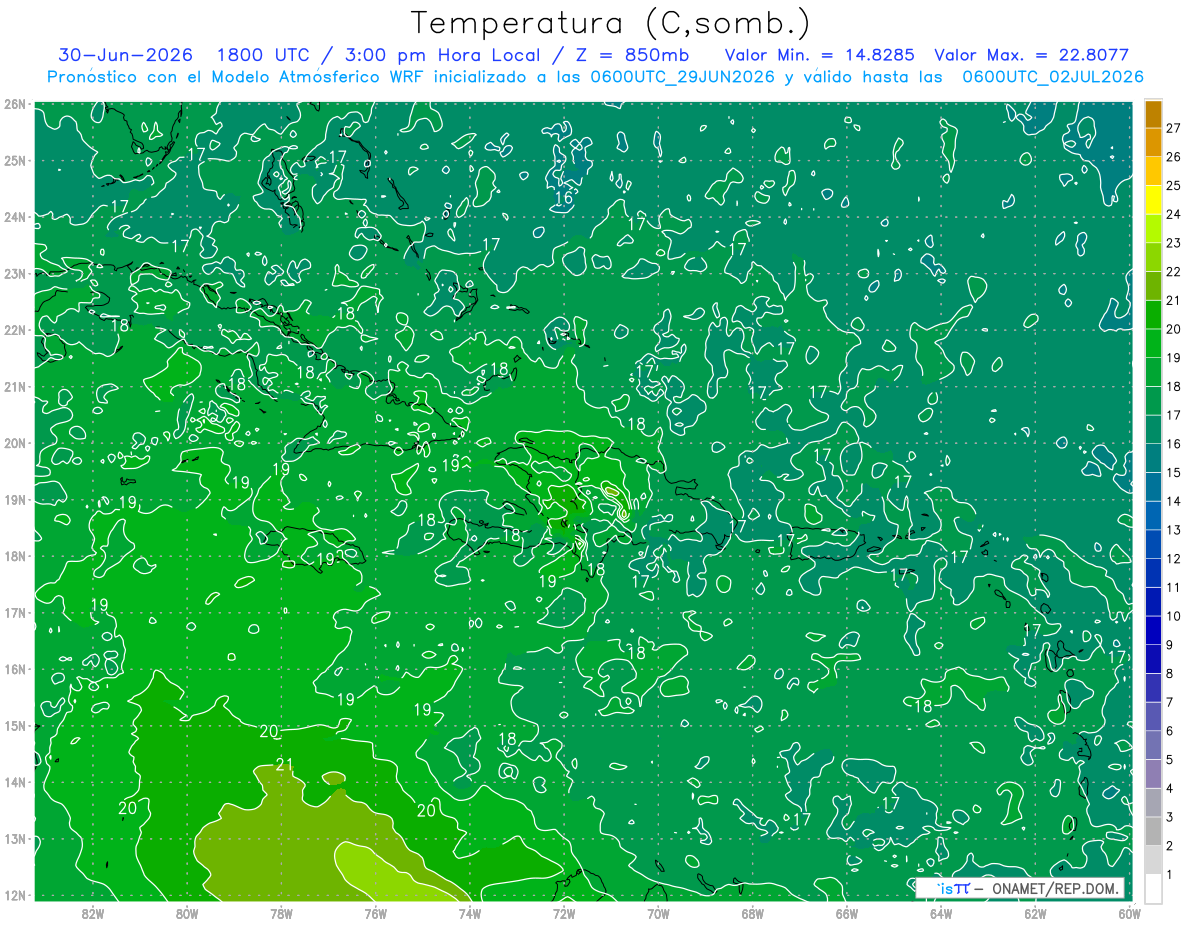
Task: Click the 80W longitude axis label
Action: pos(187,913)
